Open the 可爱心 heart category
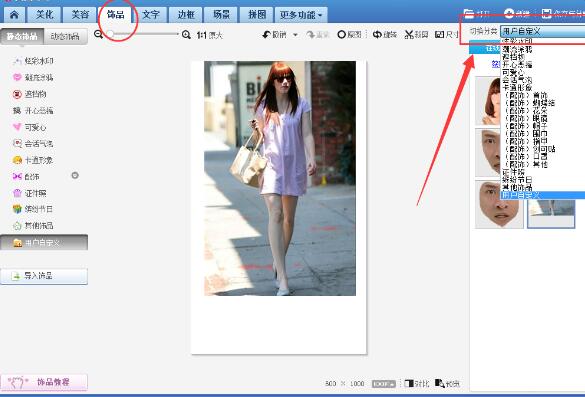Screen dimensions: 585x397 [x=35, y=127]
